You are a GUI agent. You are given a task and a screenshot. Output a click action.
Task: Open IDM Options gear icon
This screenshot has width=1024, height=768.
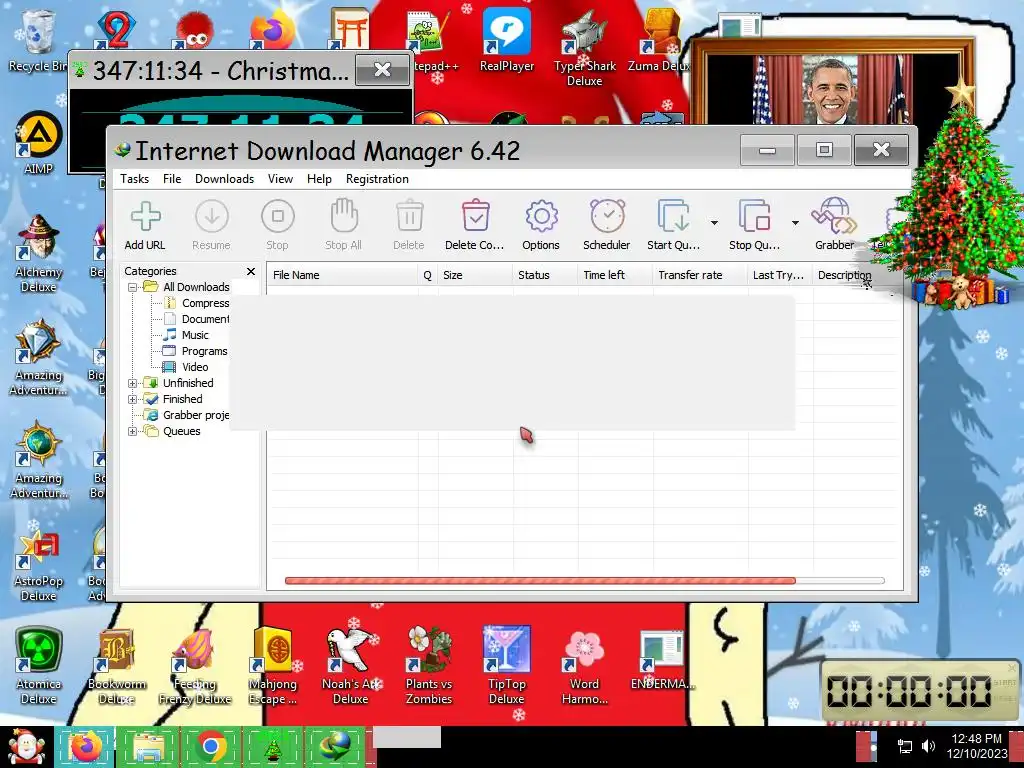click(x=541, y=216)
